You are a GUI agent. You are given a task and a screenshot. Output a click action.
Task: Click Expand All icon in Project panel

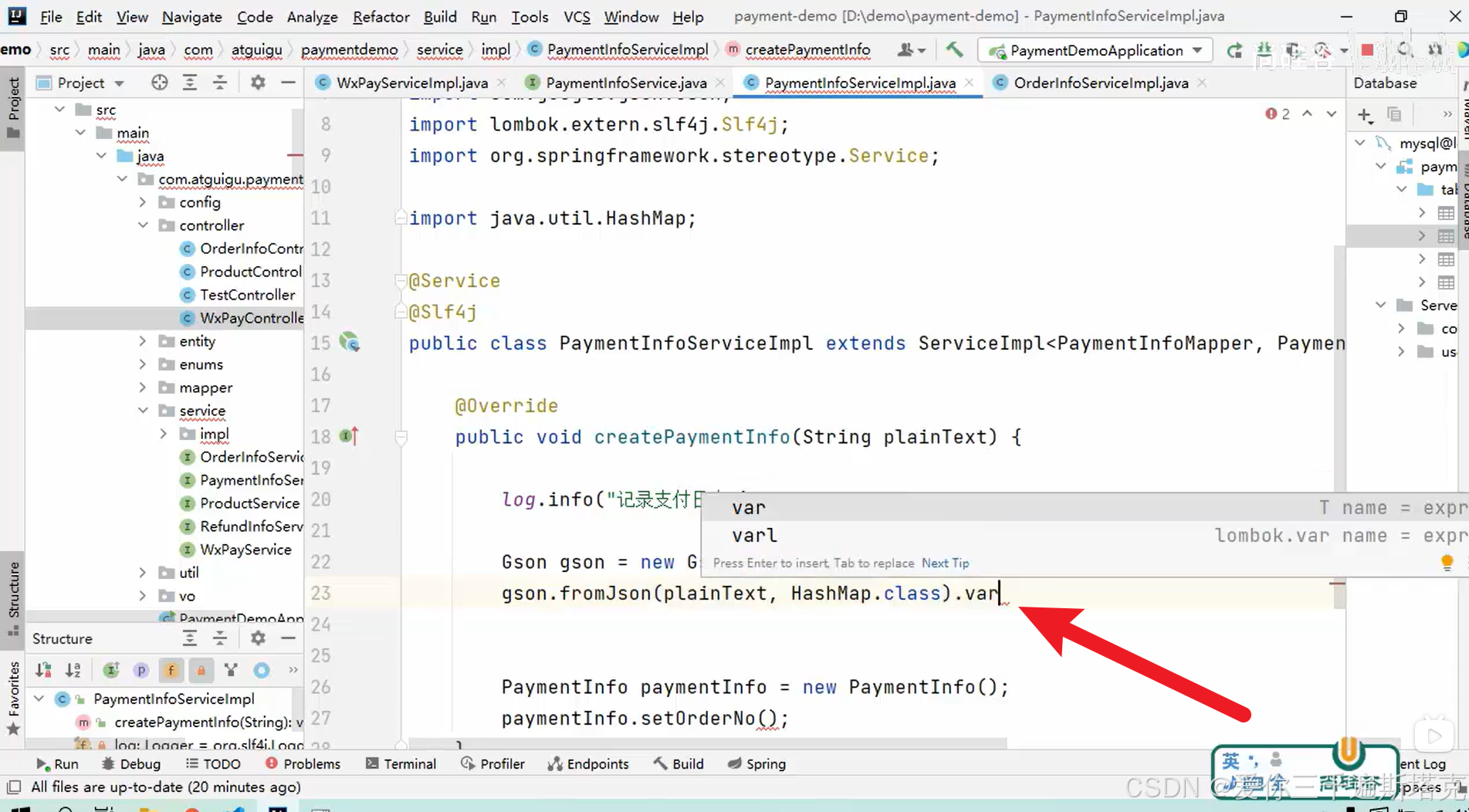(x=189, y=83)
